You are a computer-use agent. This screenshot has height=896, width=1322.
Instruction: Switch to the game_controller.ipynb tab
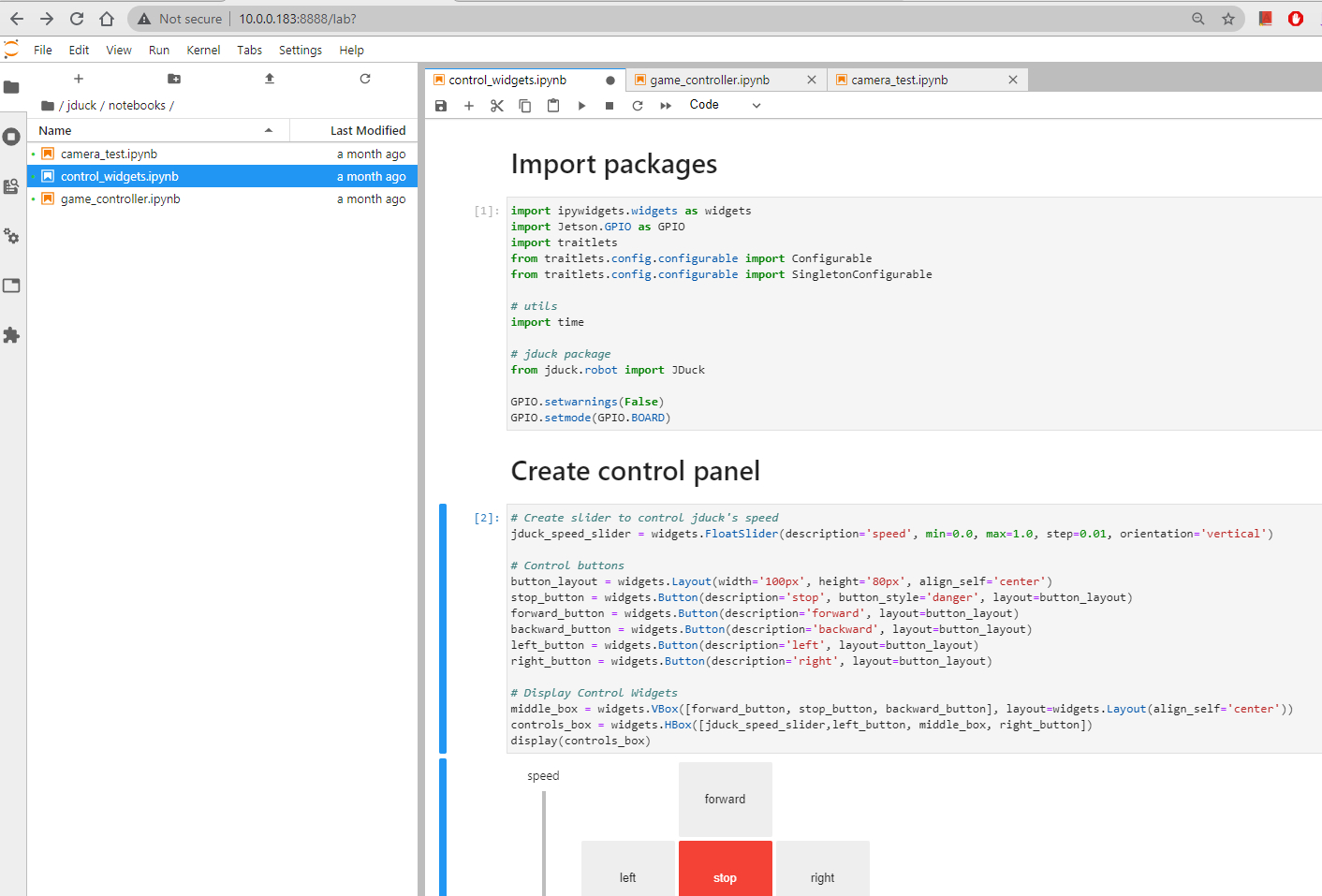click(710, 81)
